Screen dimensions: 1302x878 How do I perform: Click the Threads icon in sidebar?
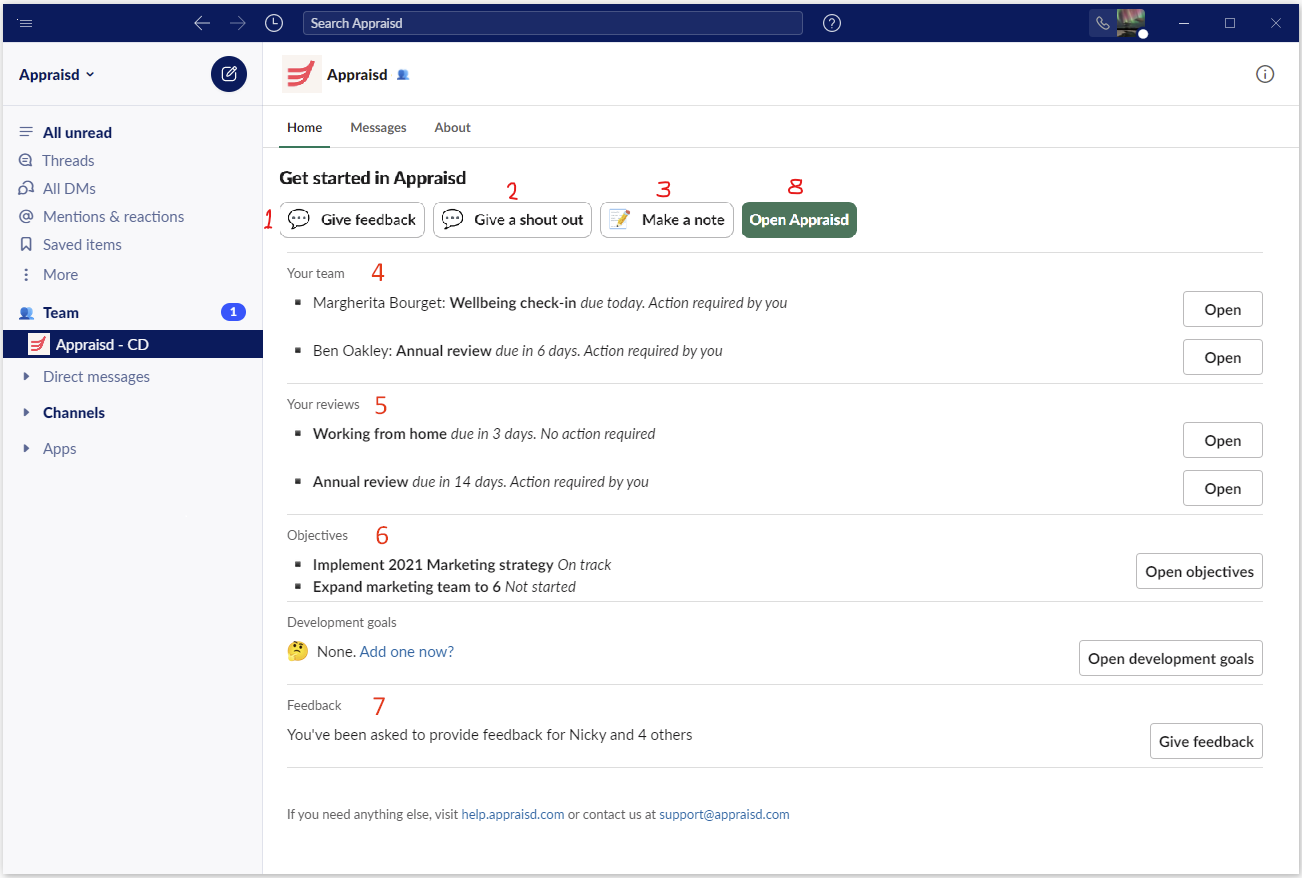26,160
